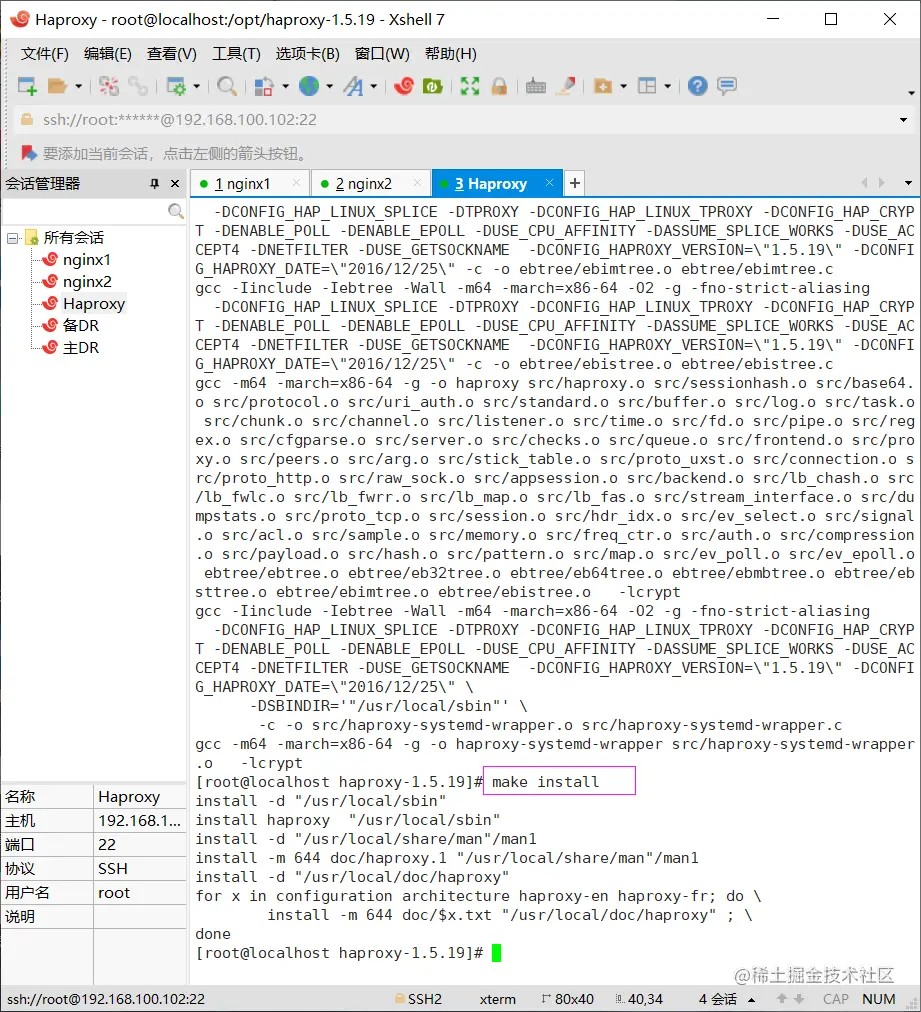Click the chat feedback bubble icon
The width and height of the screenshot is (921, 1012).
(x=727, y=86)
